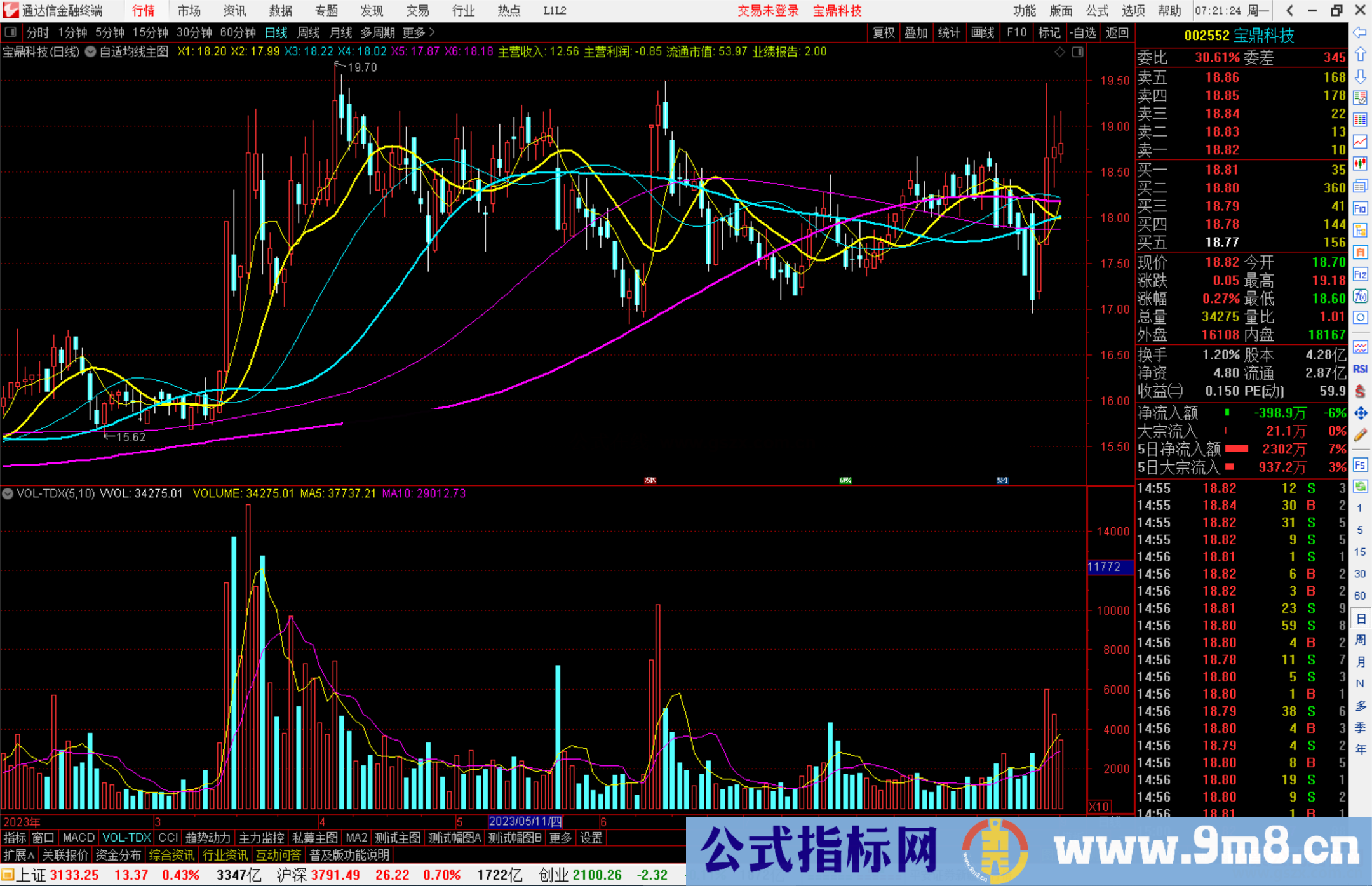
Task: Expand the 更多 period options
Action: click(x=418, y=32)
